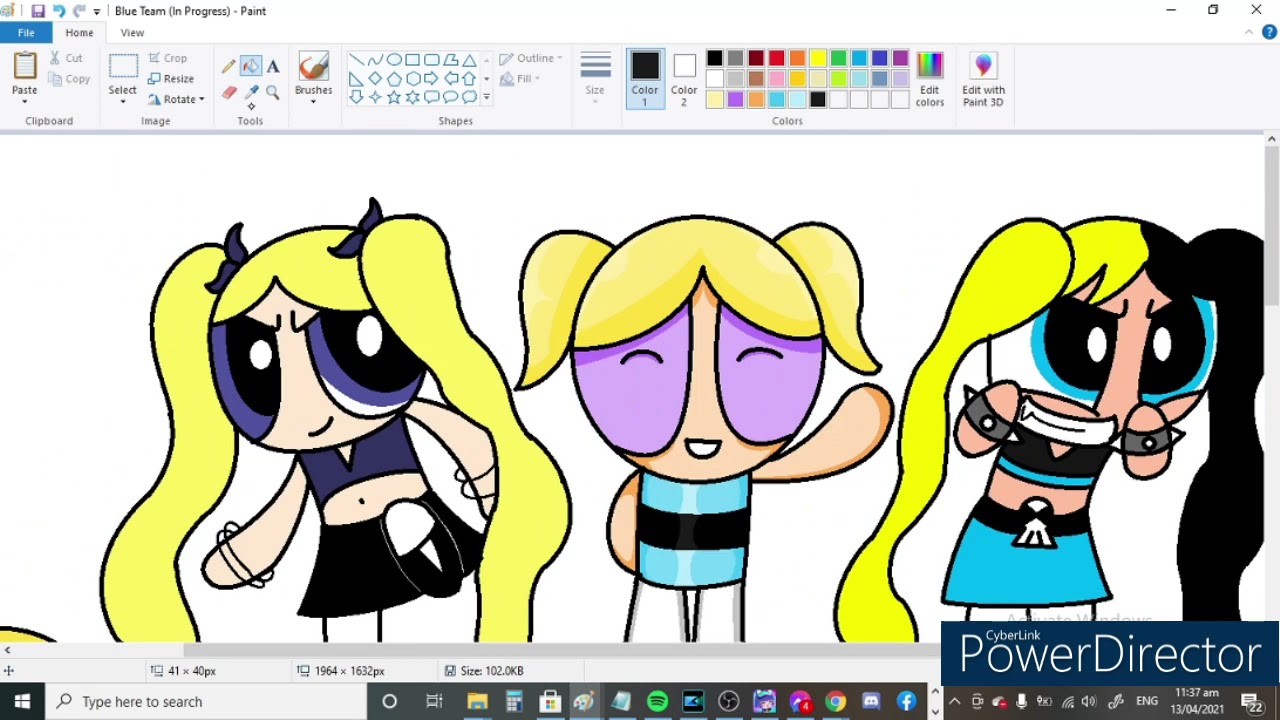Pick the orange color swatch
The width and height of the screenshot is (1280, 720).
pos(797,59)
